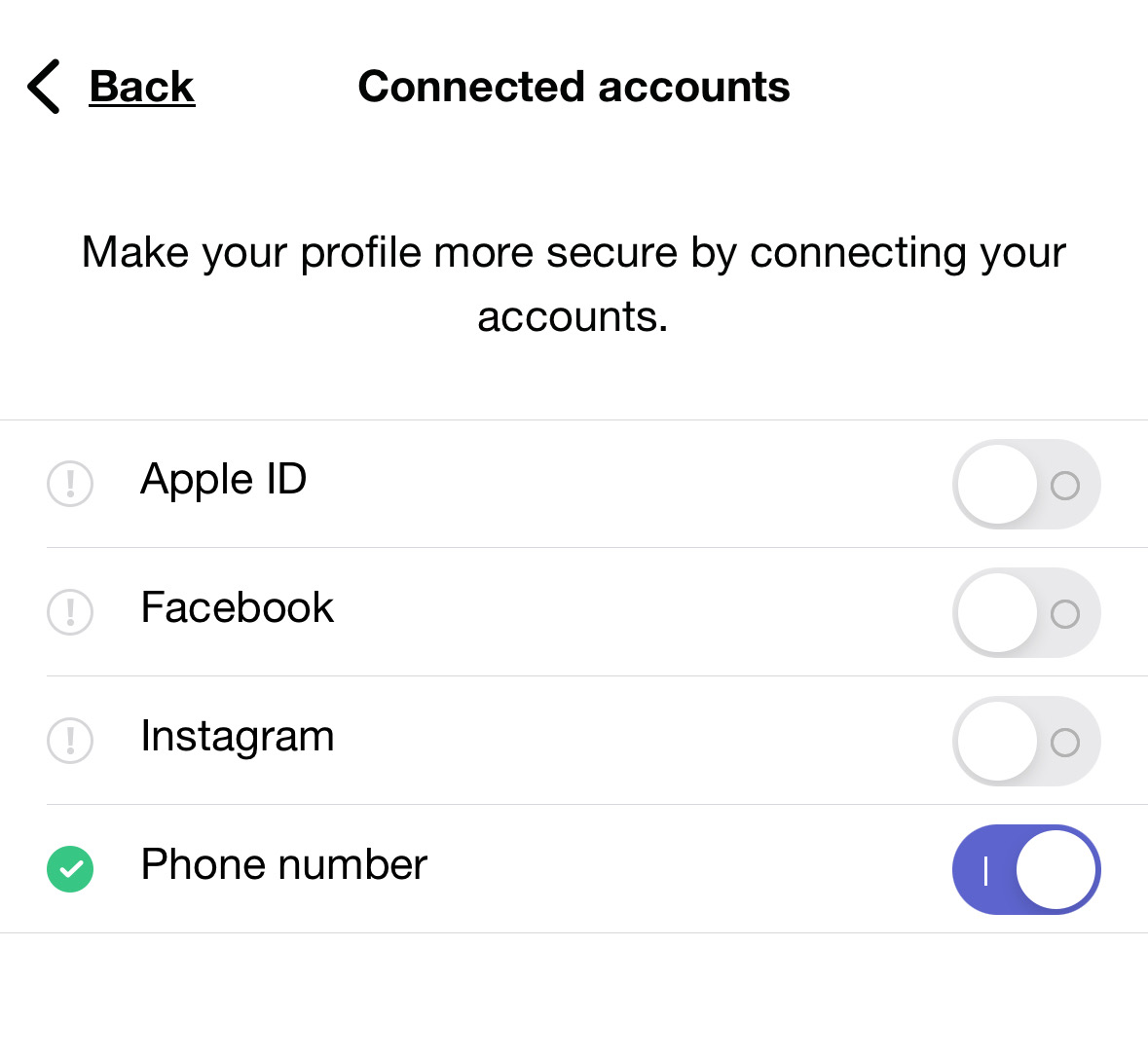Select the Apple ID row label

[223, 480]
